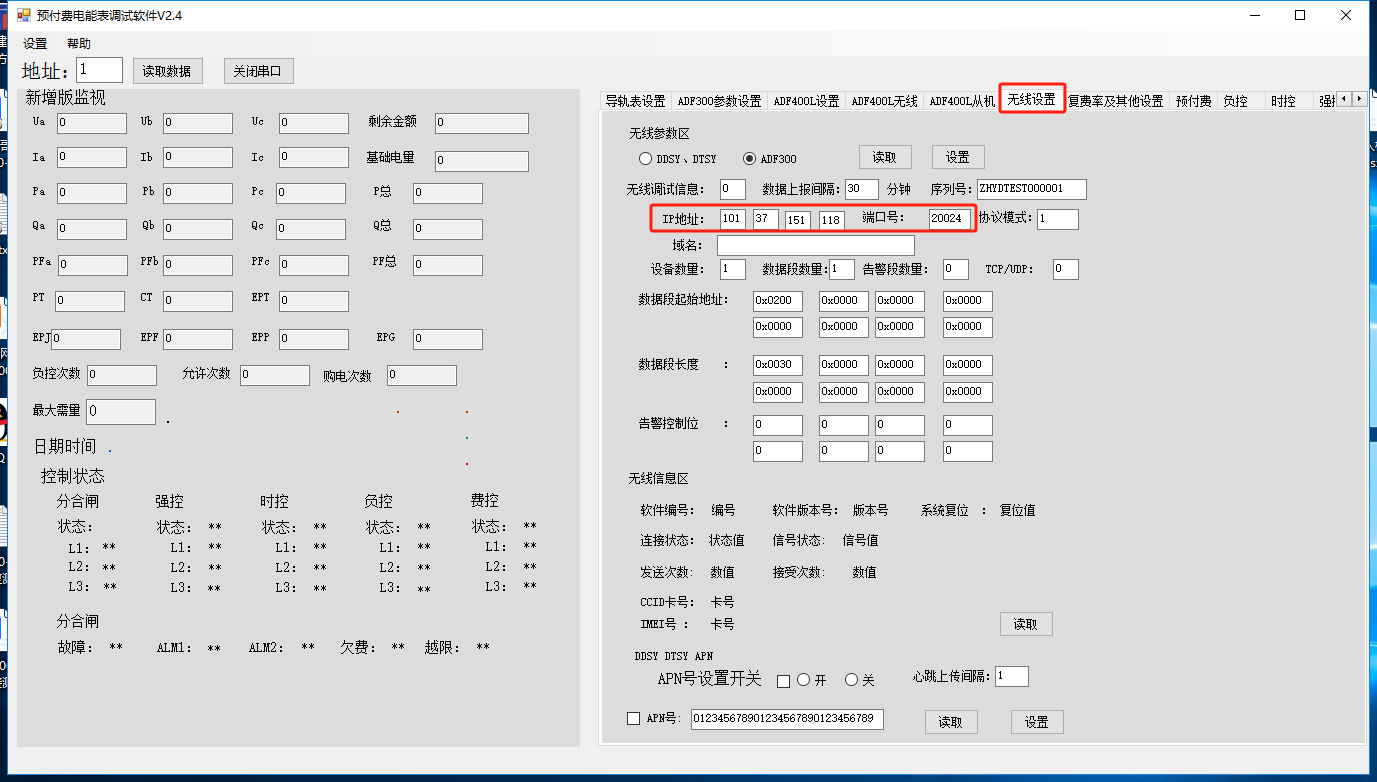Click the 域名 text field
This screenshot has width=1377, height=782.
point(815,245)
